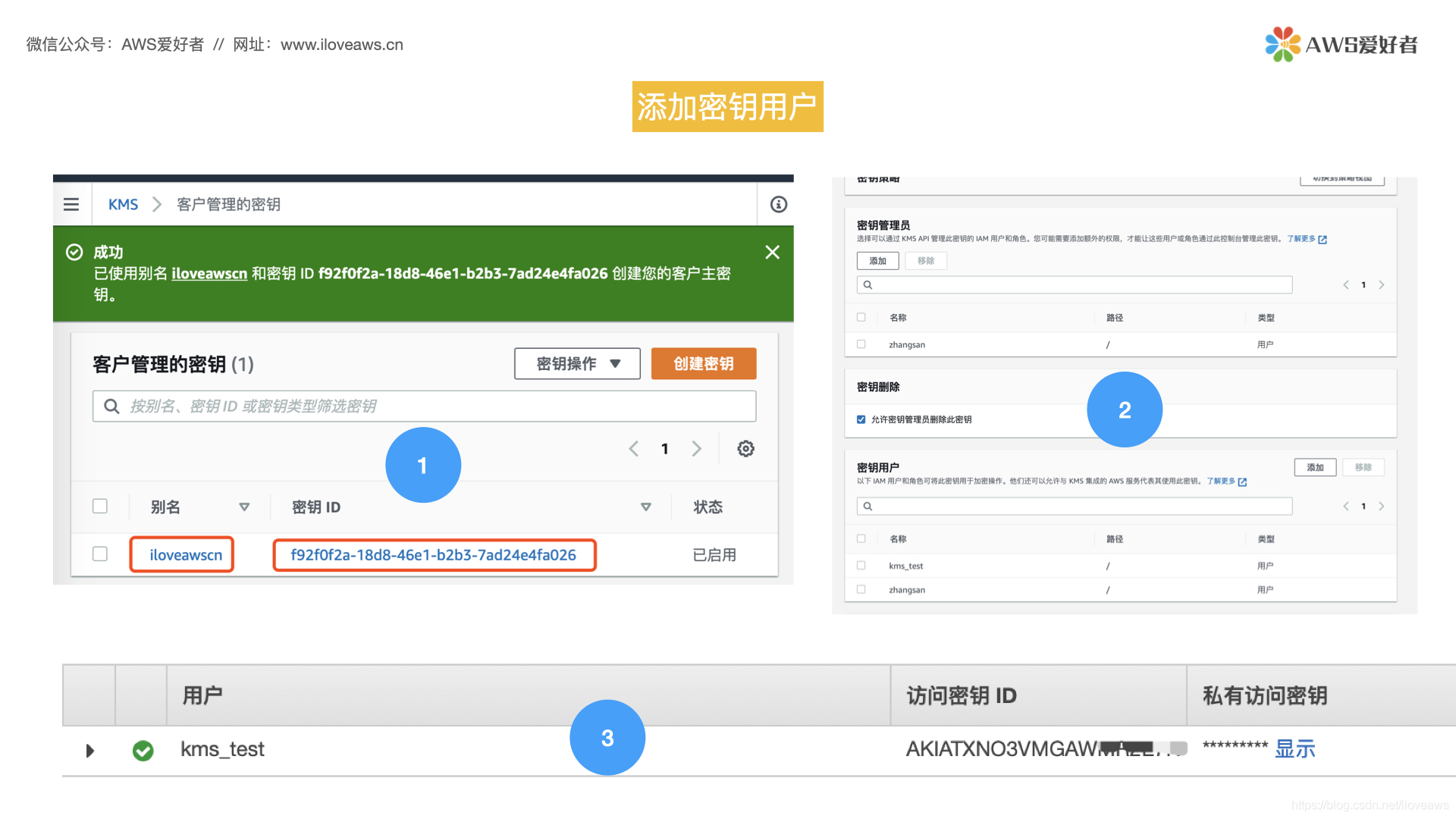Open the hamburger navigation menu icon

(71, 205)
